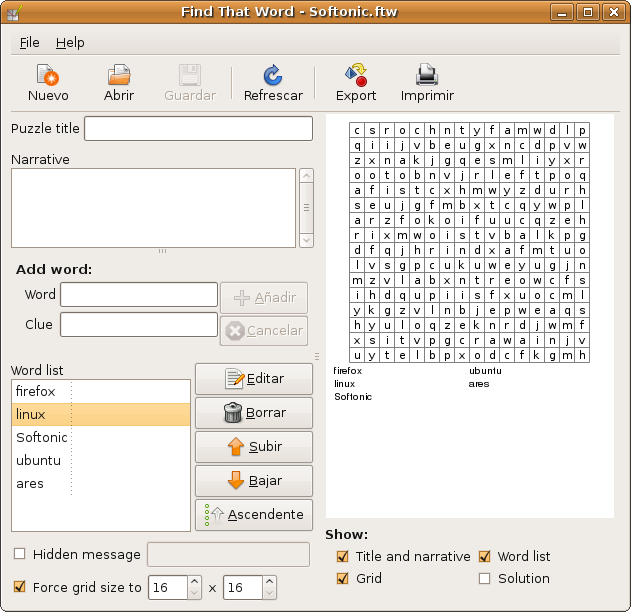Delete word using the Borrar button
Screen dimensions: 631x612
[x=254, y=413]
